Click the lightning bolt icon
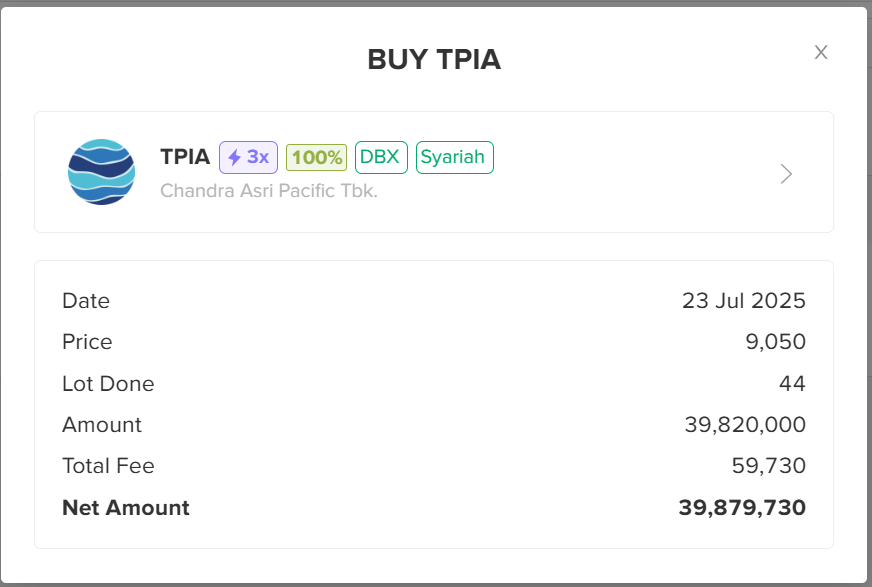 pyautogui.click(x=235, y=157)
